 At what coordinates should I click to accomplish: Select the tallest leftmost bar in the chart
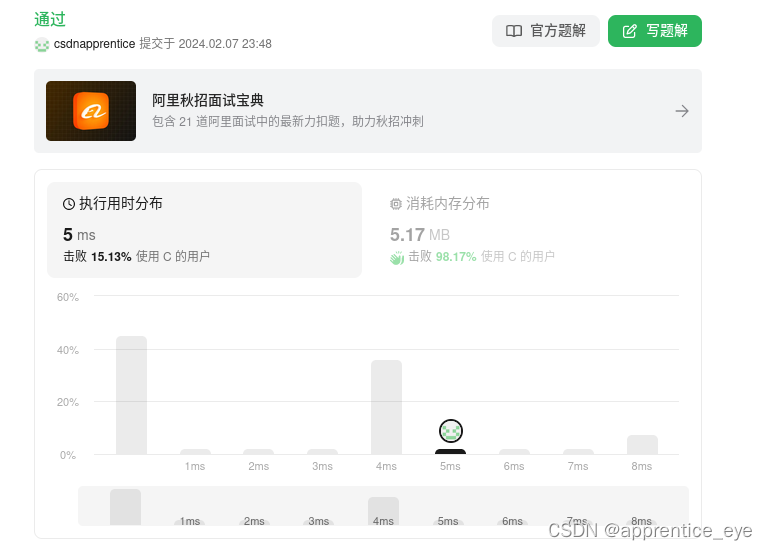(132, 395)
